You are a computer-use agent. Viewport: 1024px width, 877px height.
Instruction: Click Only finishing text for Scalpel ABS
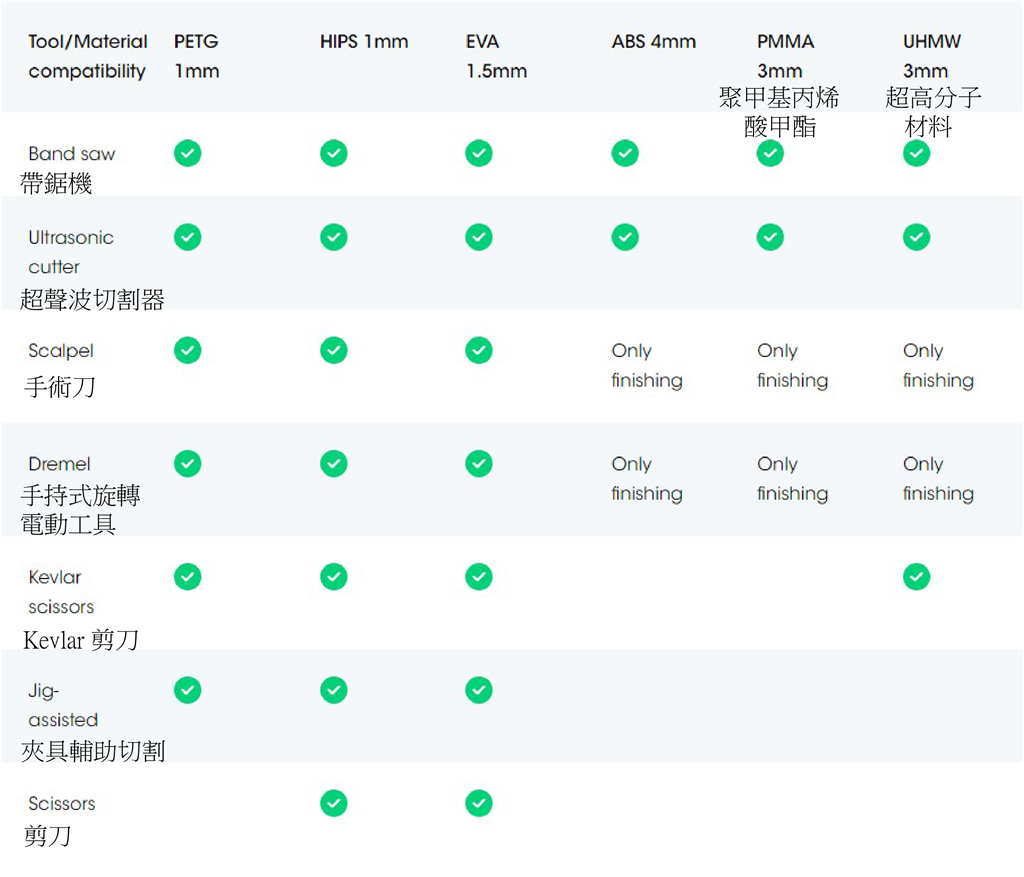[646, 366]
